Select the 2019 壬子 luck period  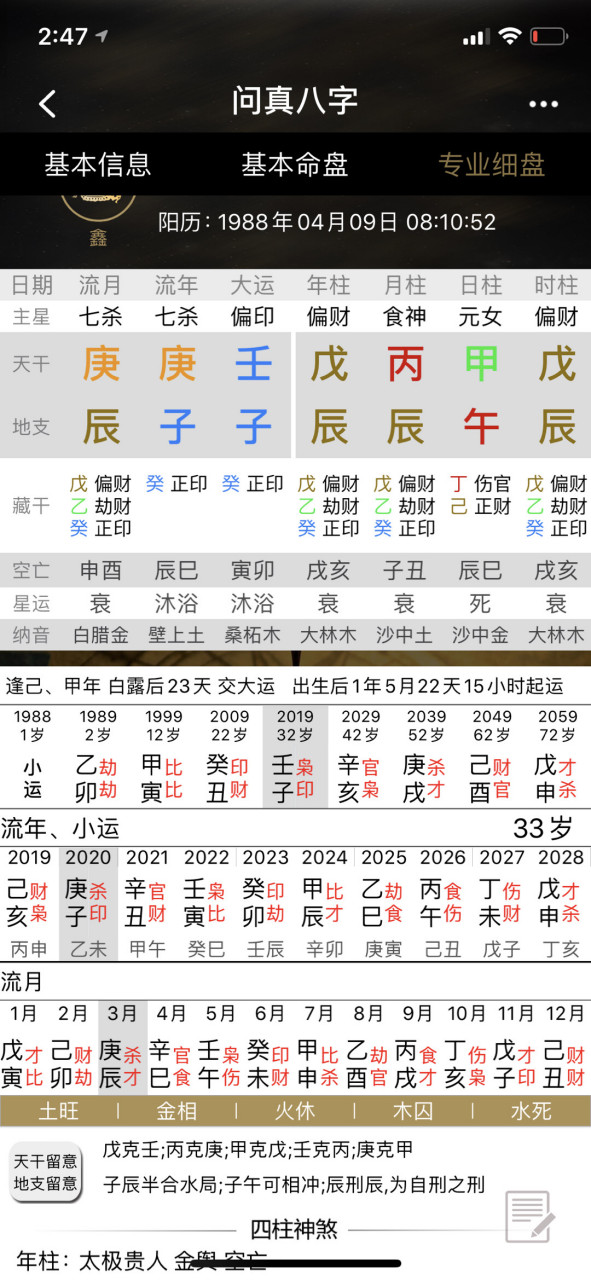point(295,758)
